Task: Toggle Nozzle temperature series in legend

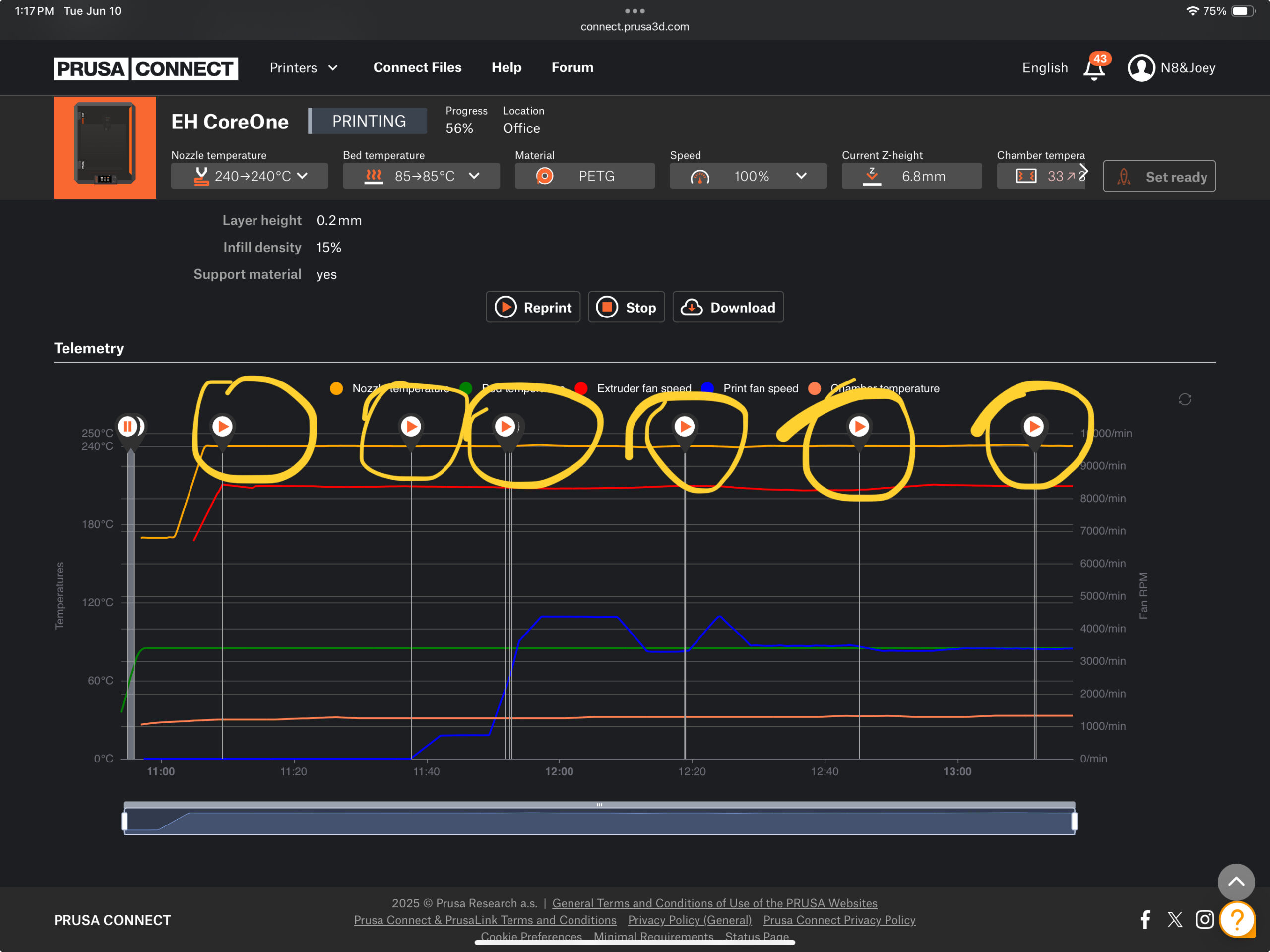Action: point(390,389)
